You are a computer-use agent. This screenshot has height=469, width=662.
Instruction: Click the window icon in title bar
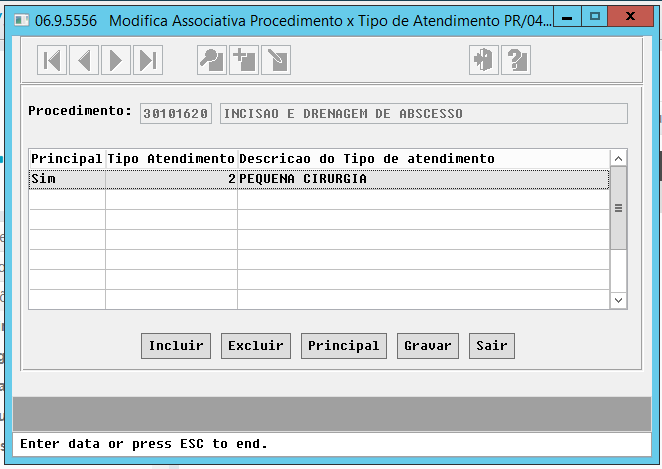[22, 20]
